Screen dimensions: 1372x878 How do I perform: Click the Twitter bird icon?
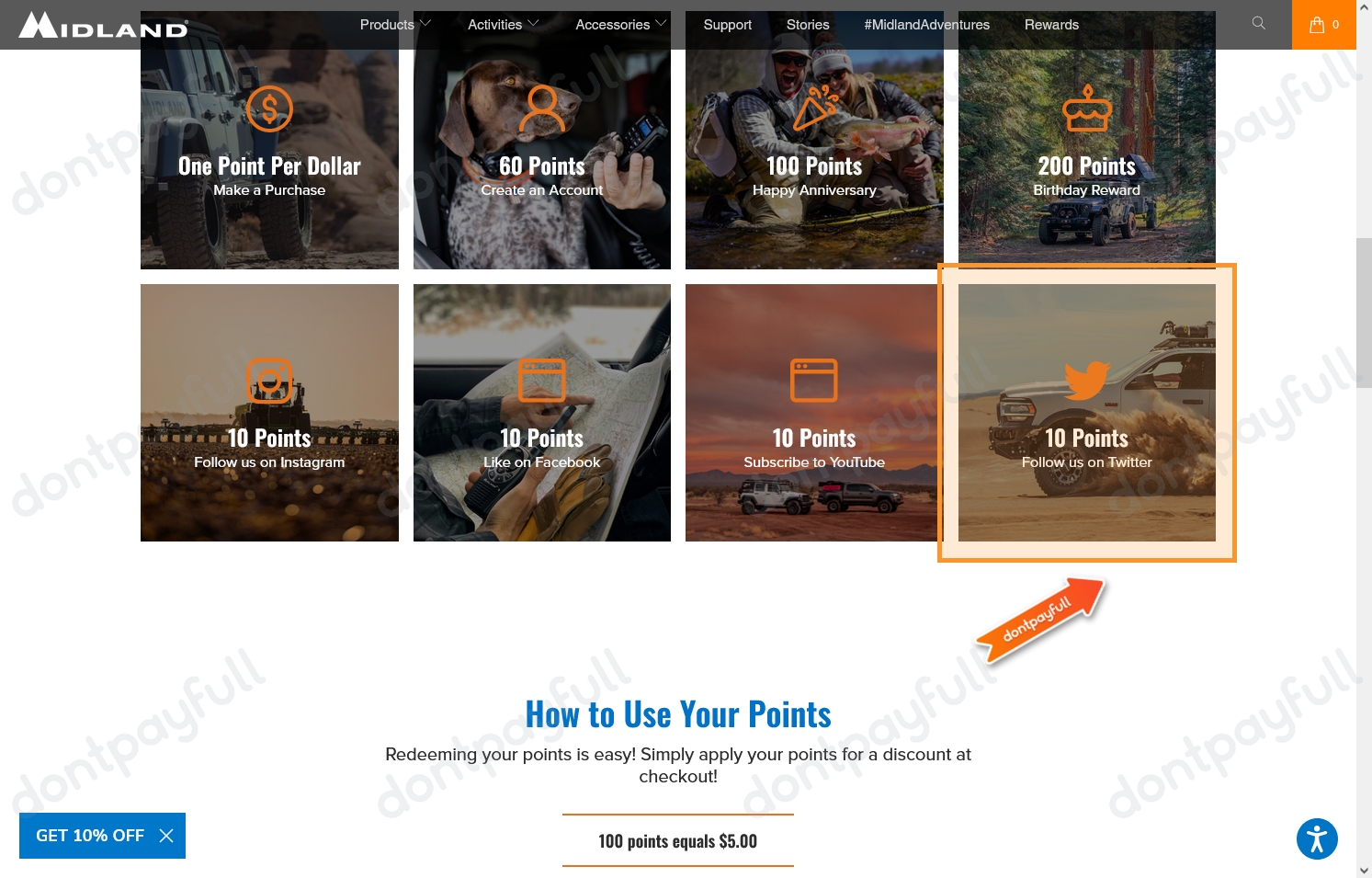pos(1087,381)
